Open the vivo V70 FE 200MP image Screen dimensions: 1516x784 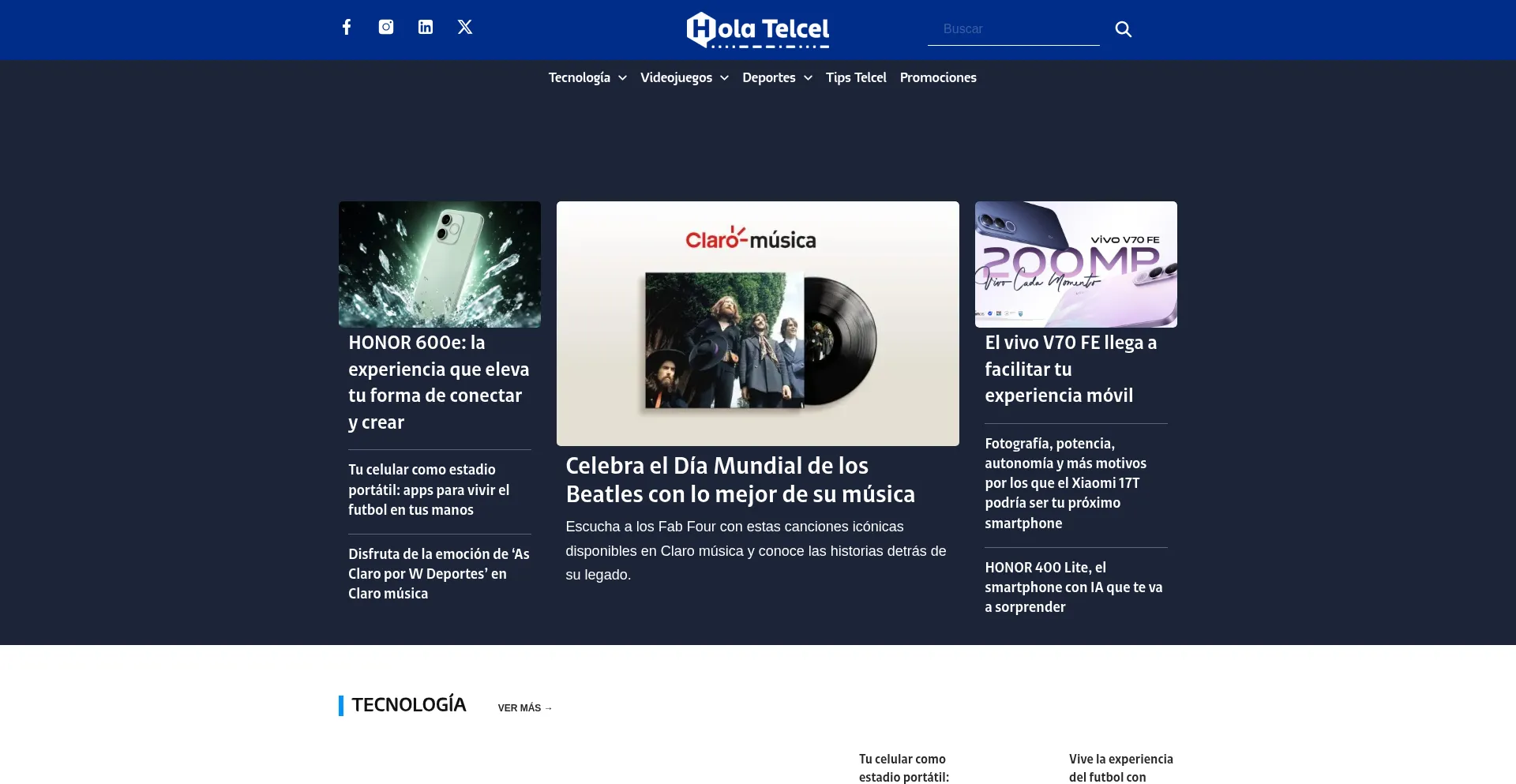pyautogui.click(x=1076, y=264)
